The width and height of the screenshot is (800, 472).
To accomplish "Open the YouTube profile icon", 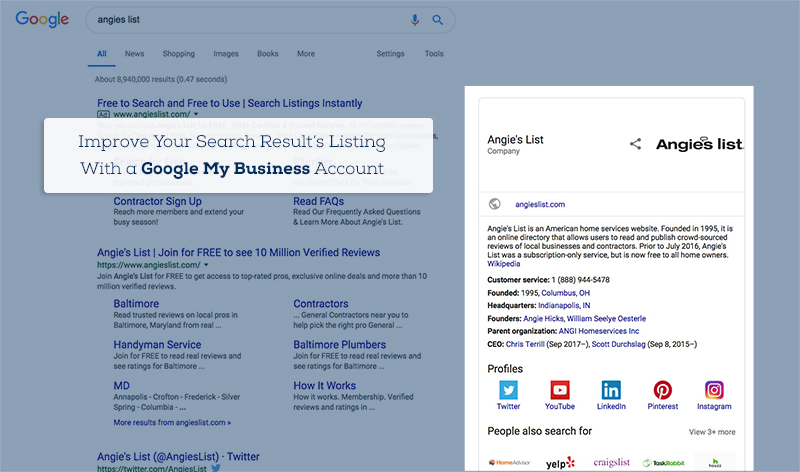I will [560, 390].
